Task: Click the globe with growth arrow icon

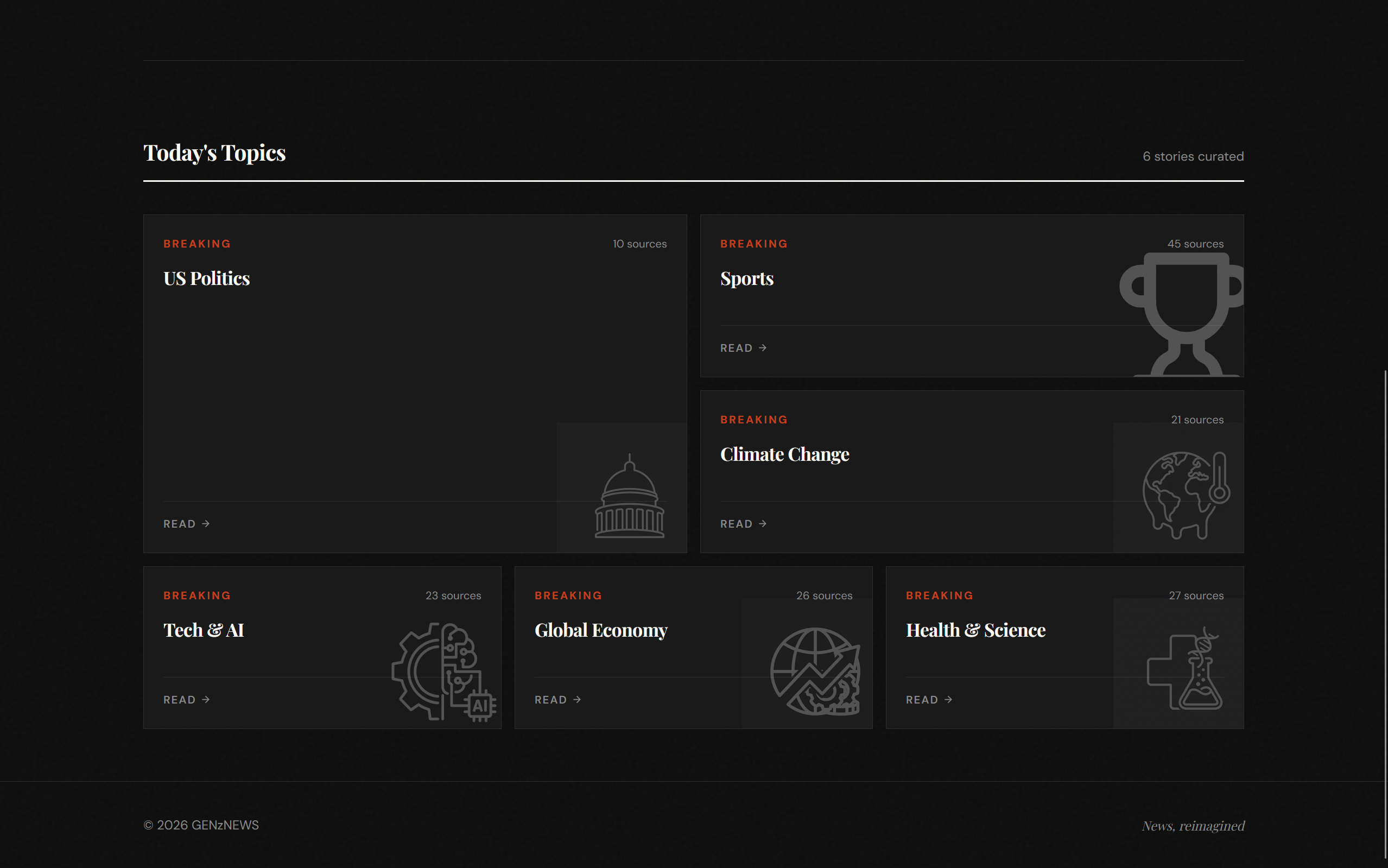Action: pyautogui.click(x=815, y=671)
